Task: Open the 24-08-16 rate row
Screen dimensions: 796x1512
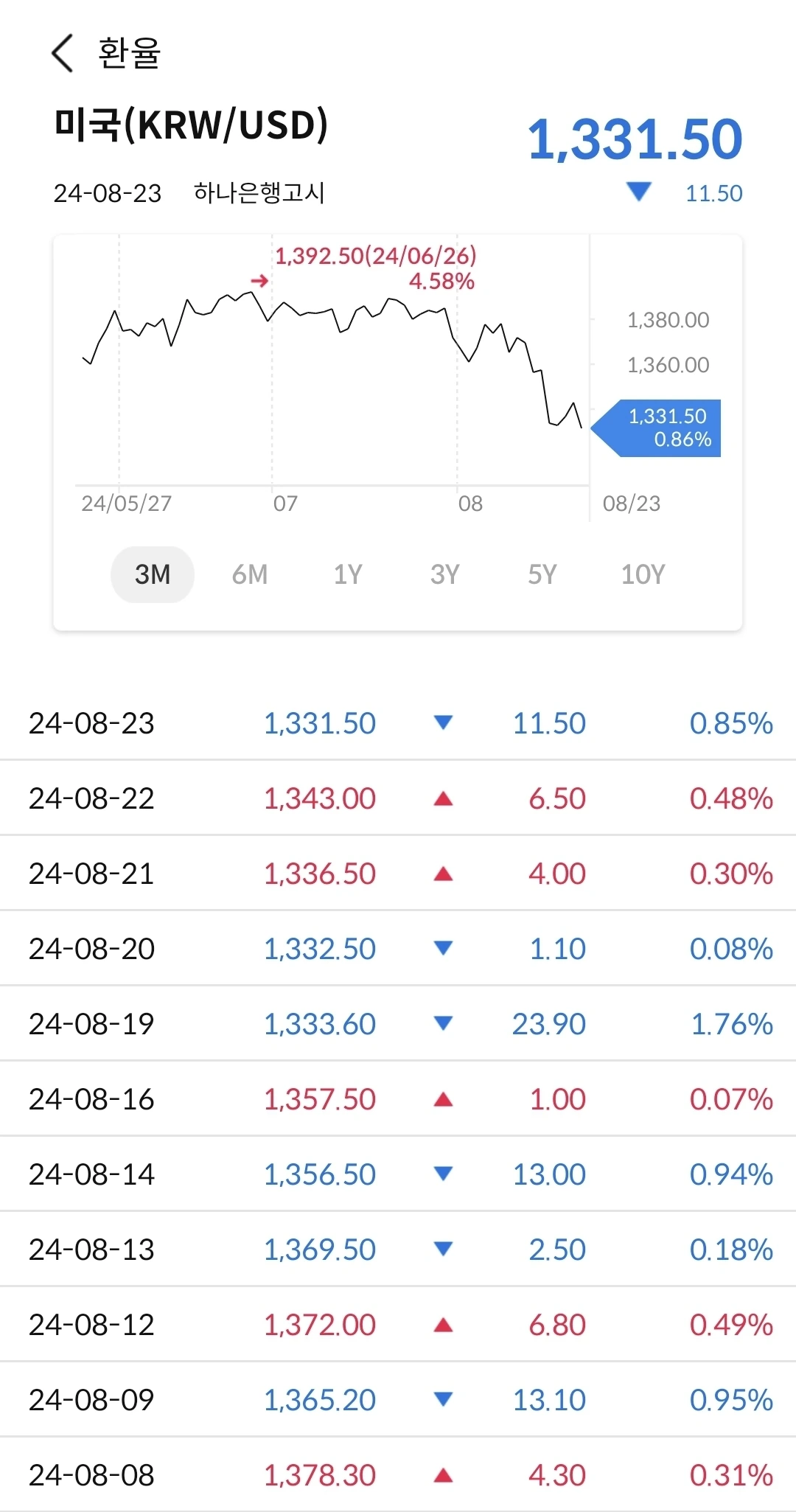Action: tap(398, 1099)
